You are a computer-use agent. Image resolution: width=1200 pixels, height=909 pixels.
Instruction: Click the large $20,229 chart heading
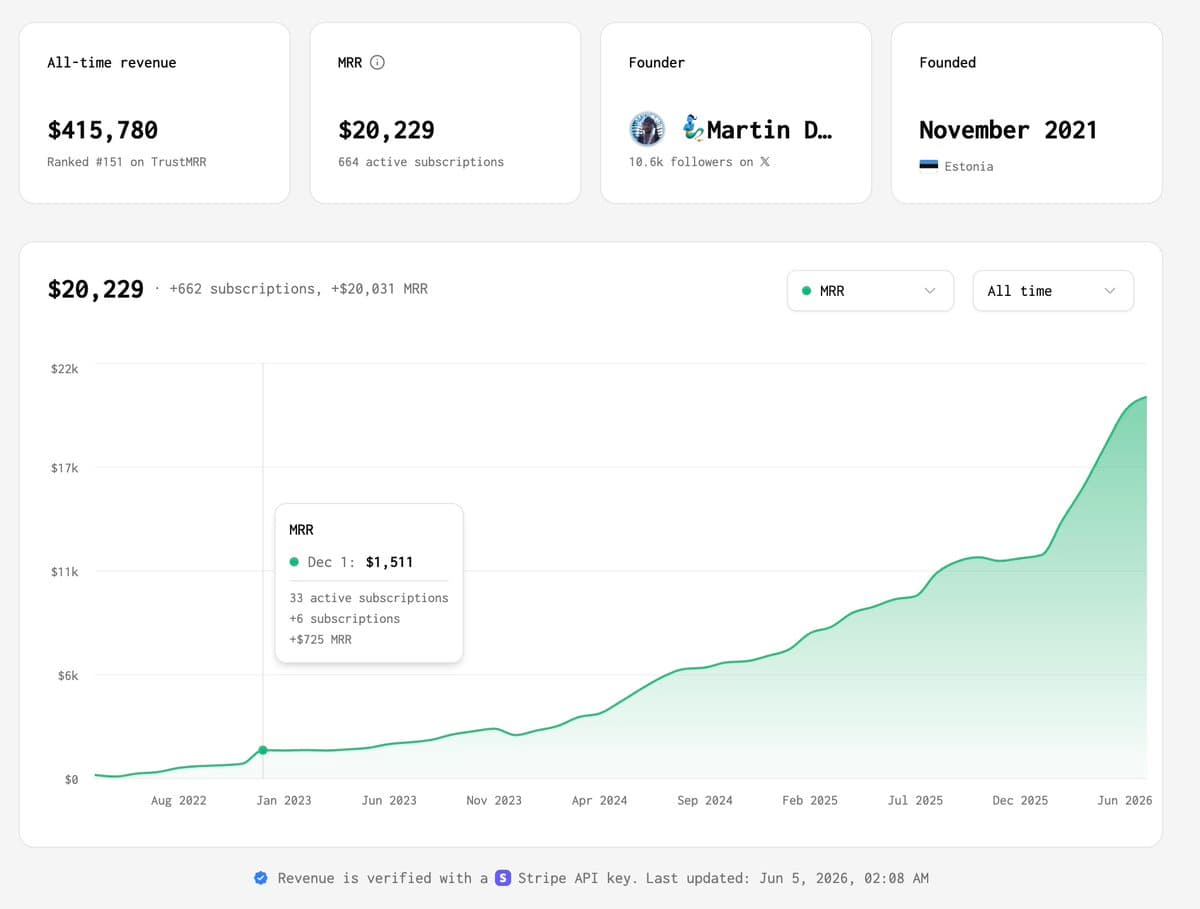96,290
